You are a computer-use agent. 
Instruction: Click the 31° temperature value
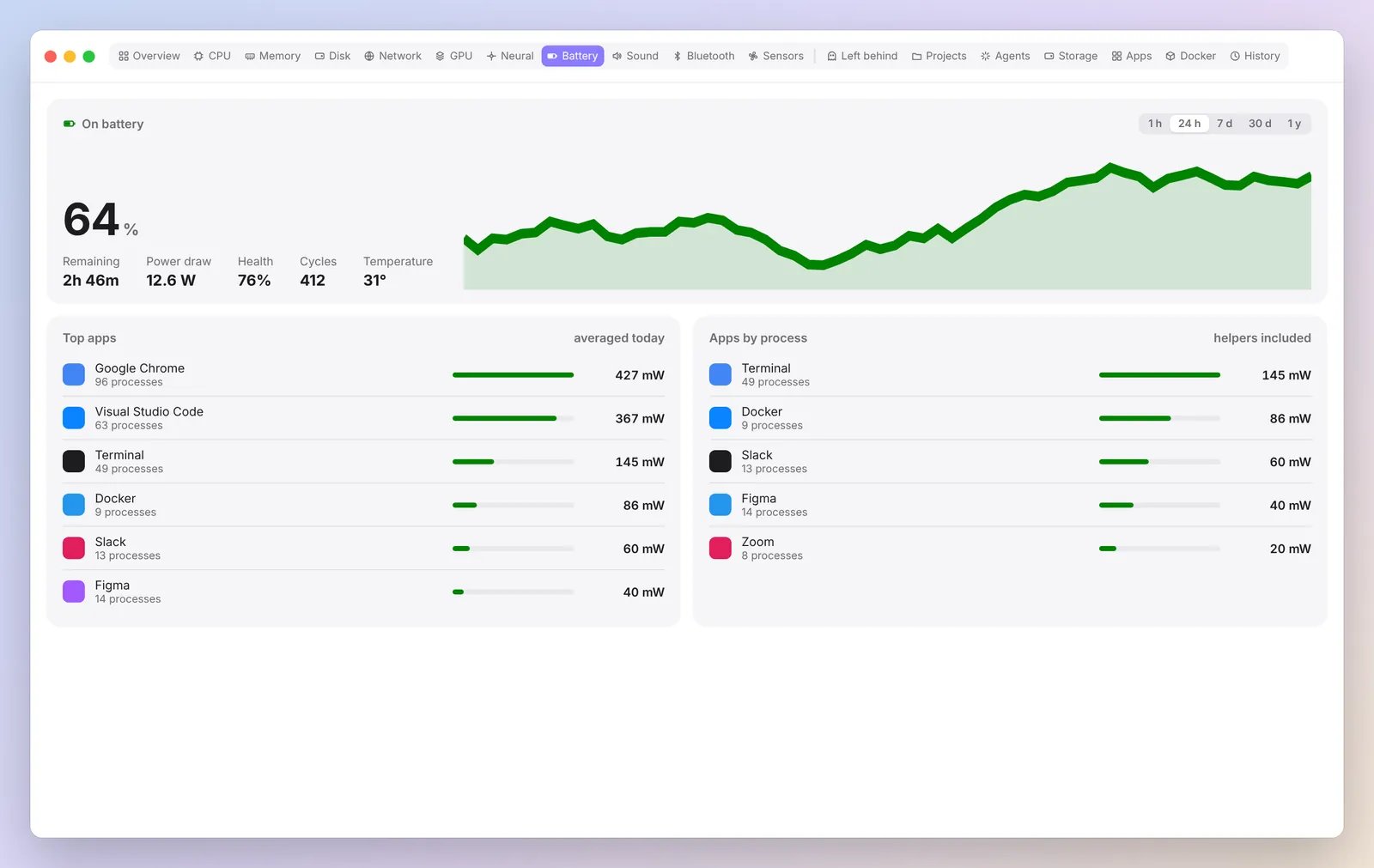point(374,281)
